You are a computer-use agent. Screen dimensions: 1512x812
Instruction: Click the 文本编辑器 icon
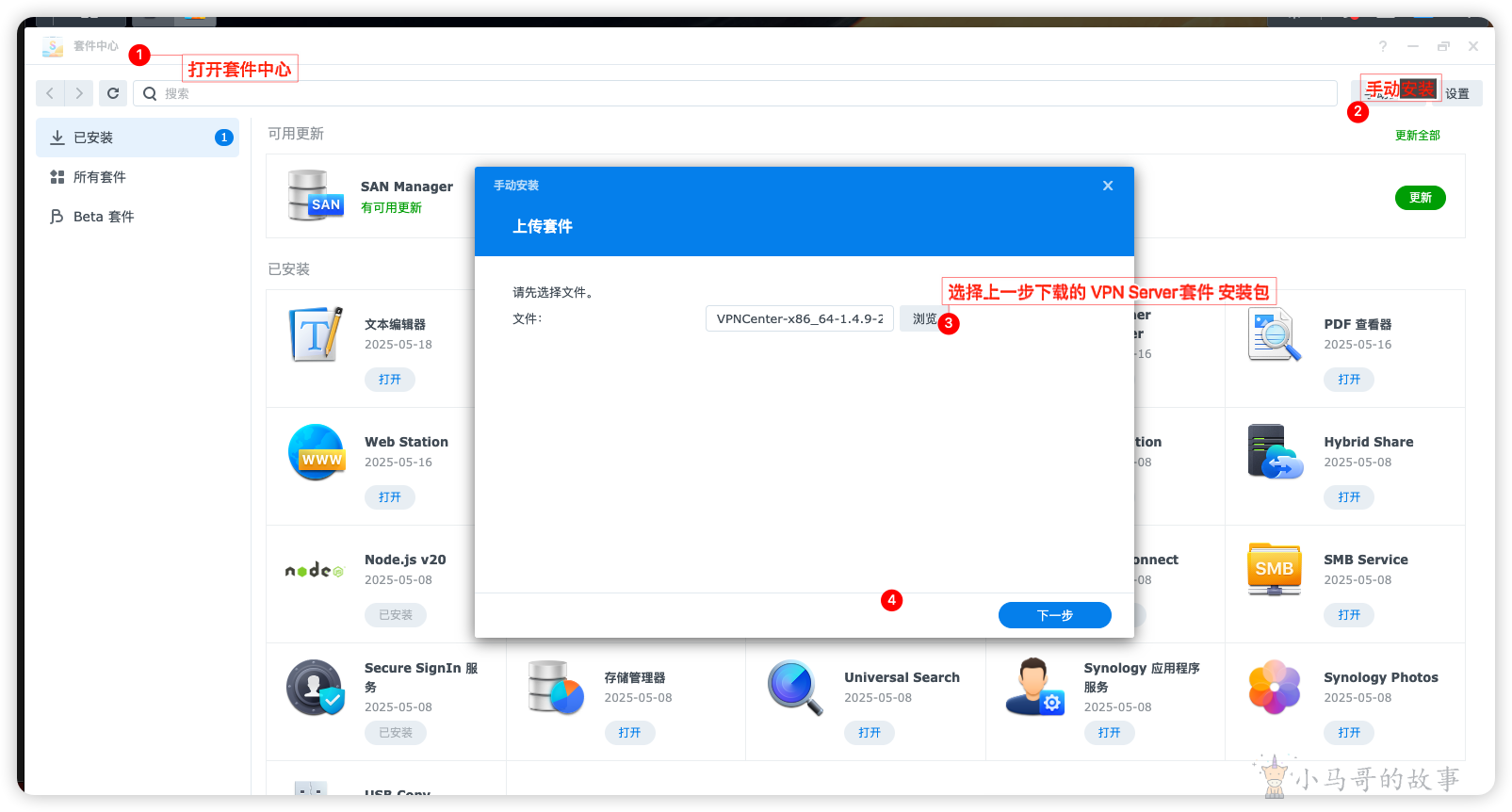(x=316, y=334)
